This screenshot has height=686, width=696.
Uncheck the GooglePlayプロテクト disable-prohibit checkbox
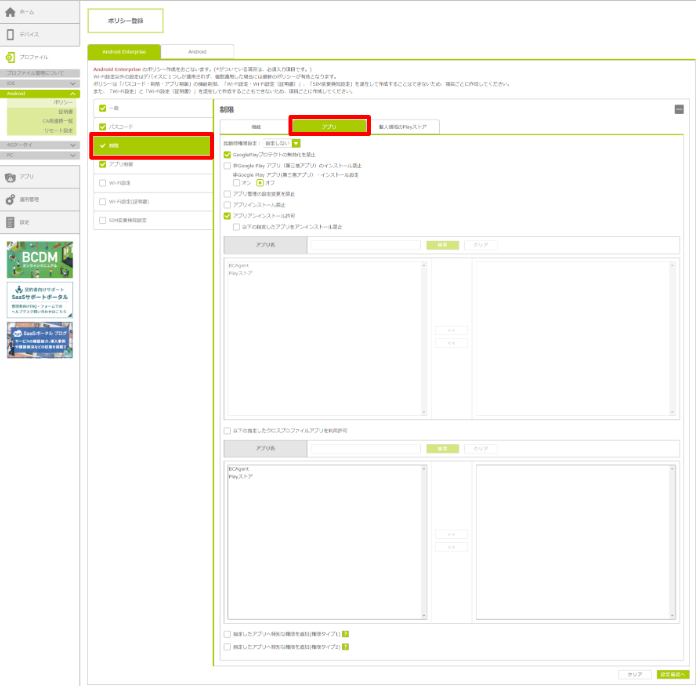227,155
